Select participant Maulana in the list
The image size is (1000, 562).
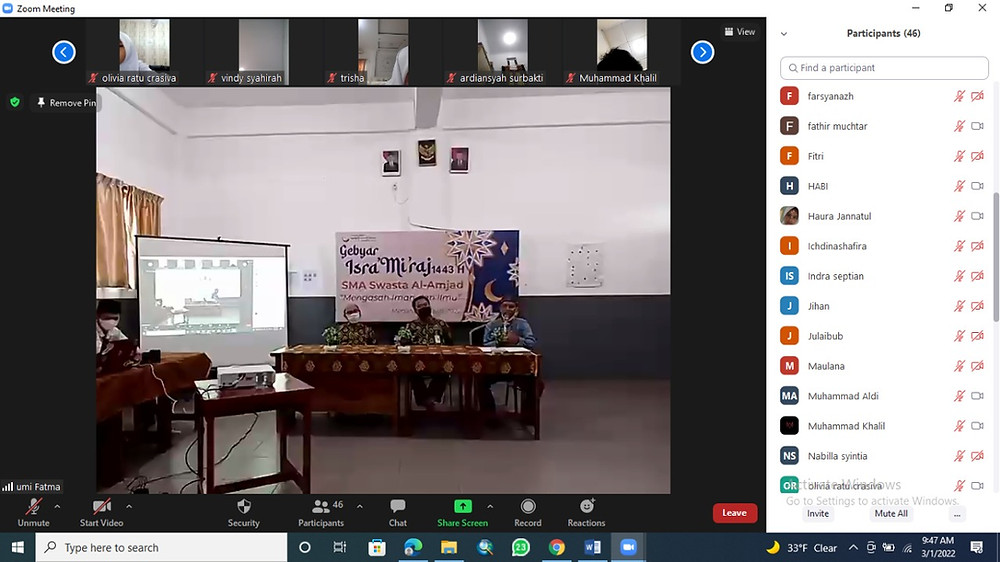pos(883,366)
